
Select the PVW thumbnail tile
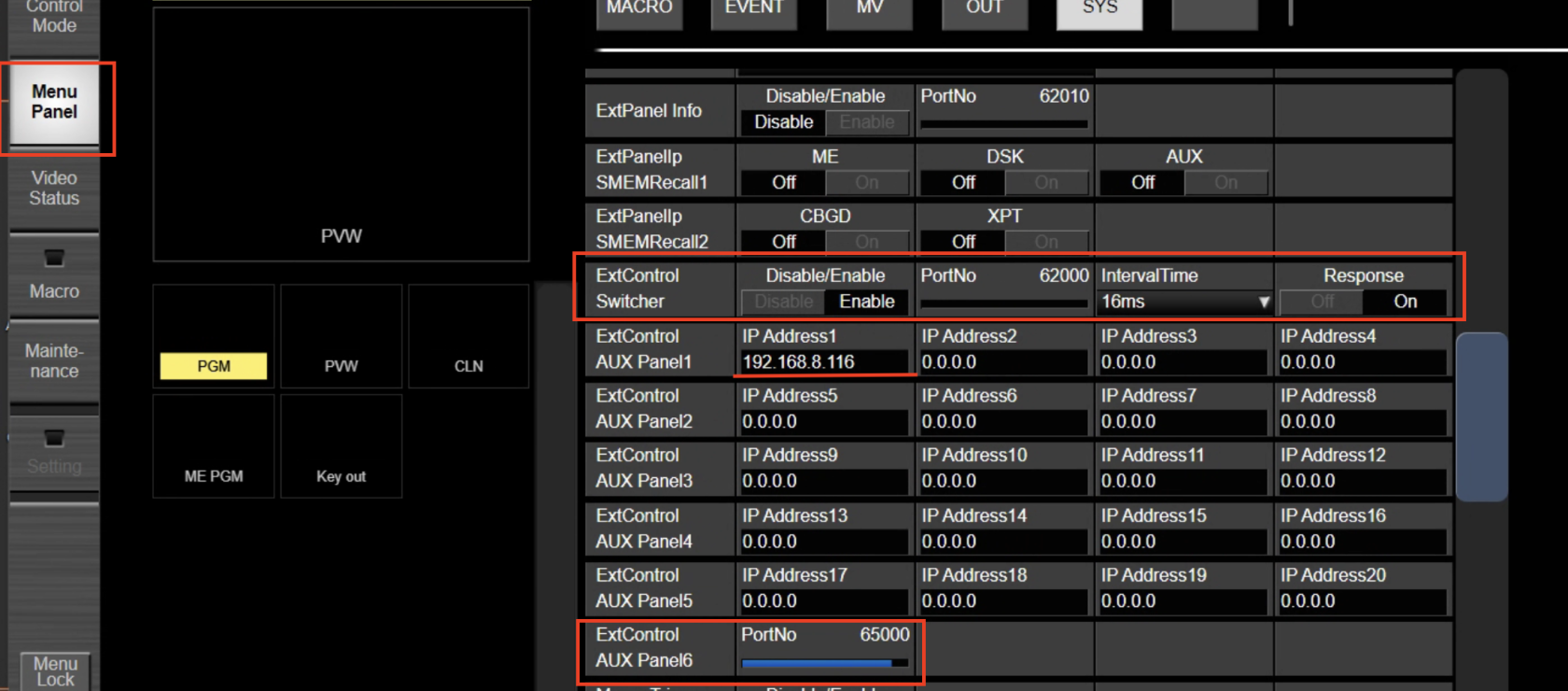click(x=342, y=336)
